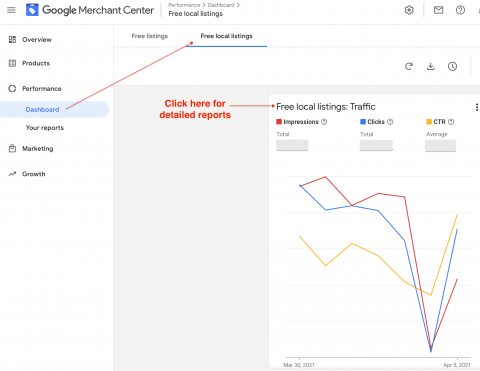Screen dimensions: 480x371
Task: Click the Impressions help info icon
Action: (324, 122)
